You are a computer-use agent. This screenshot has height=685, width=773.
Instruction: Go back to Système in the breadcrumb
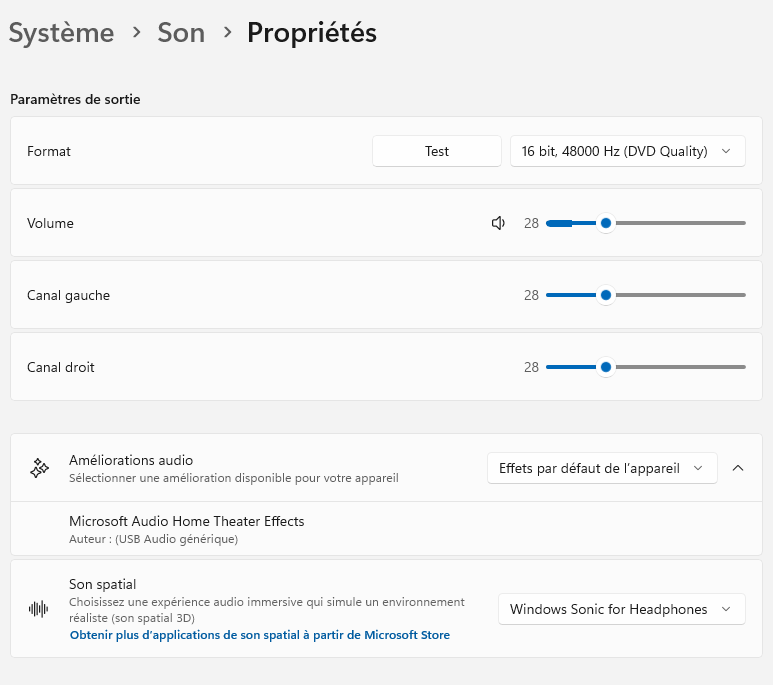coord(61,33)
